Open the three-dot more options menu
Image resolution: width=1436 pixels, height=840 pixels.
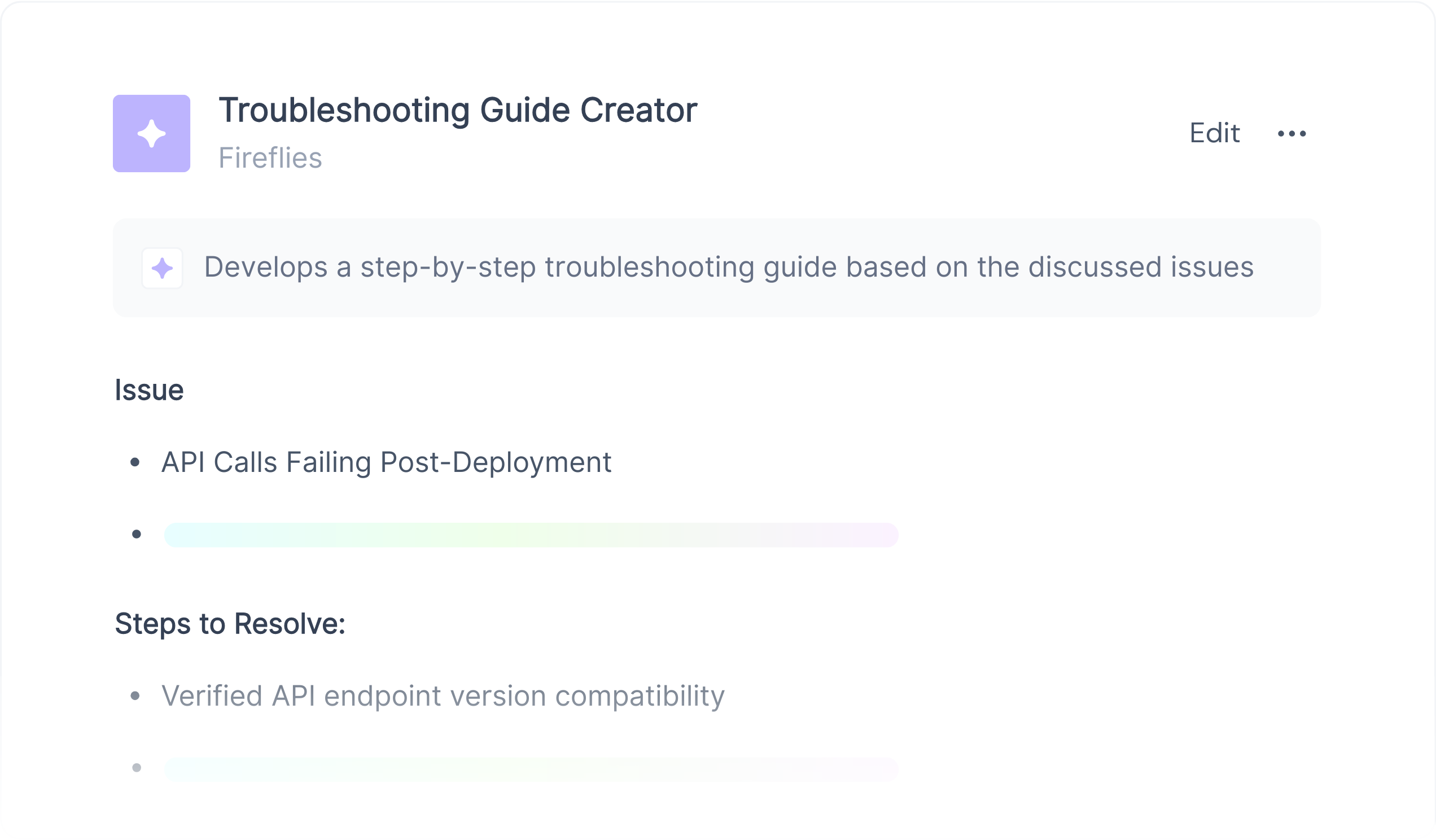click(1291, 133)
